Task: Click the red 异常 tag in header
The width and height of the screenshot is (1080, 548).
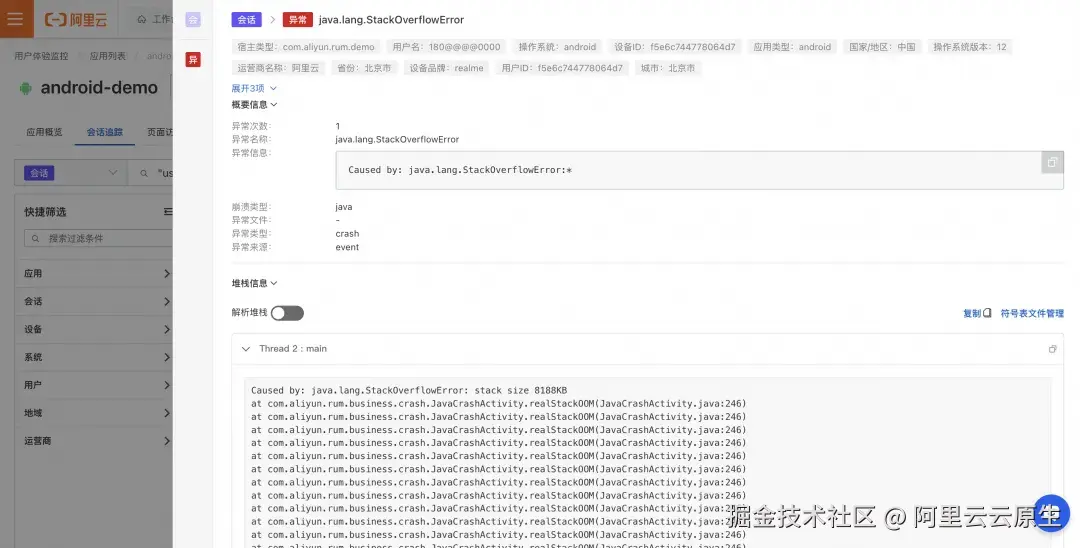Action: (298, 20)
